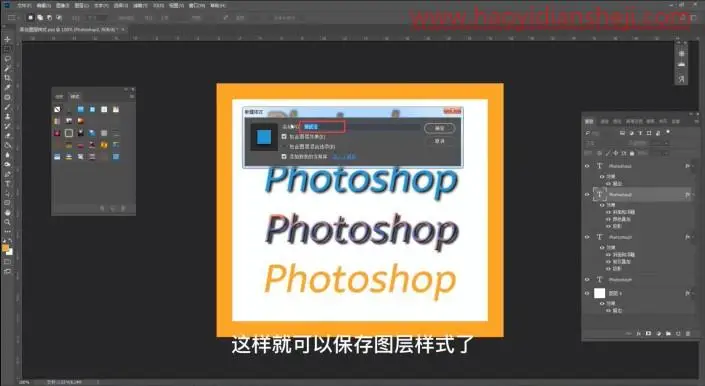Open the fill dropdown in Layers panel
This screenshot has width=705, height=386.
667,153
